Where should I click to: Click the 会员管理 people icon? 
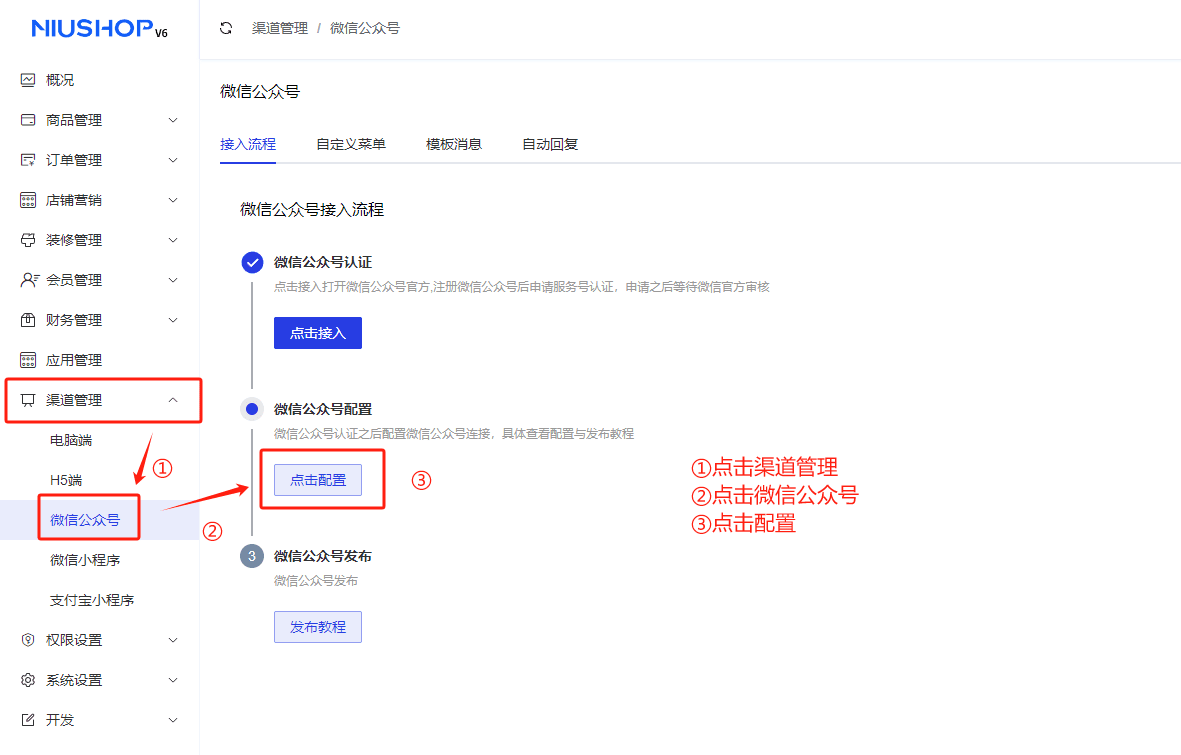pos(29,280)
